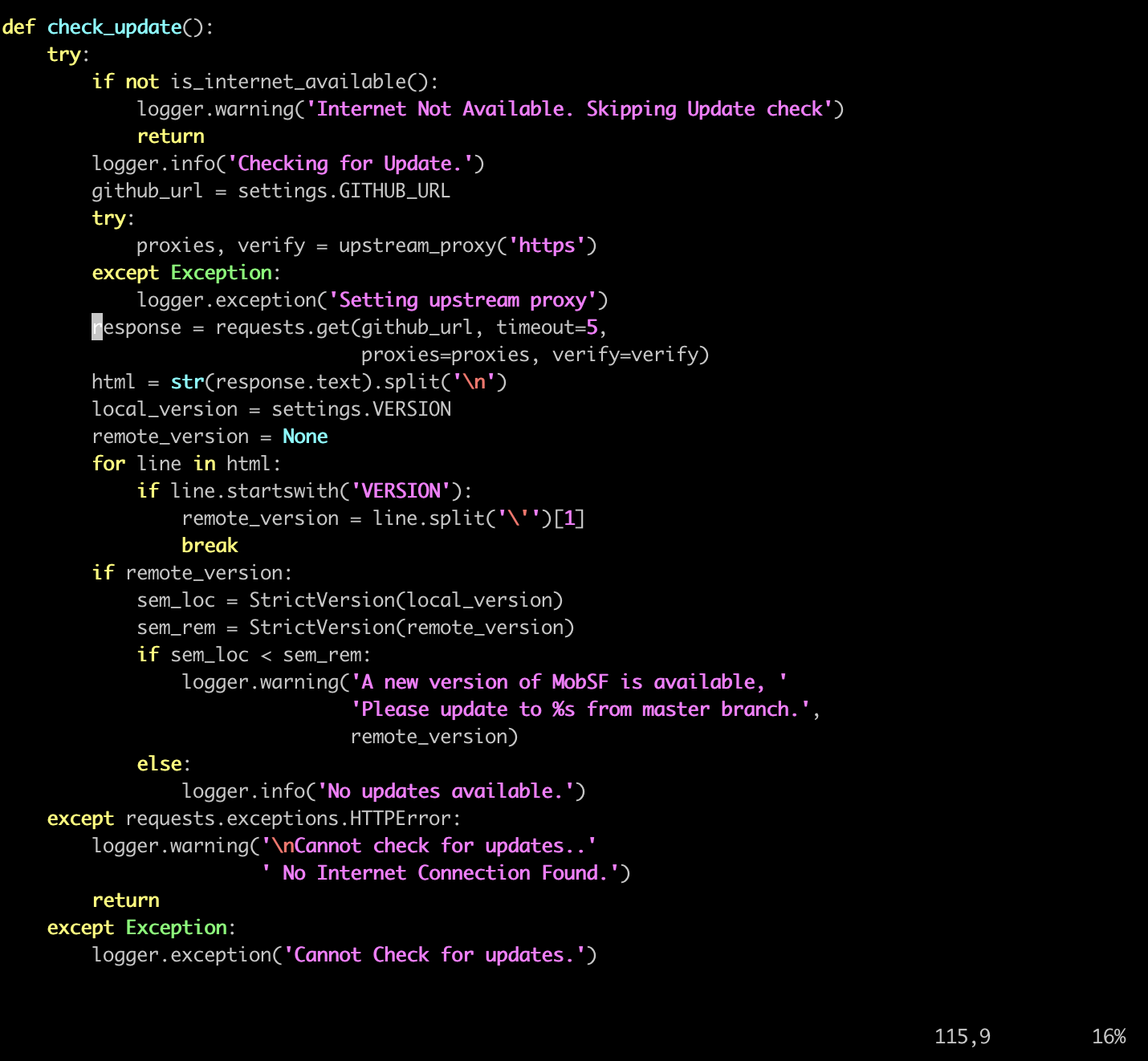Screen dimensions: 1148x1061
Task: Click line.startswith('VERSION') condition
Action: [x=316, y=491]
